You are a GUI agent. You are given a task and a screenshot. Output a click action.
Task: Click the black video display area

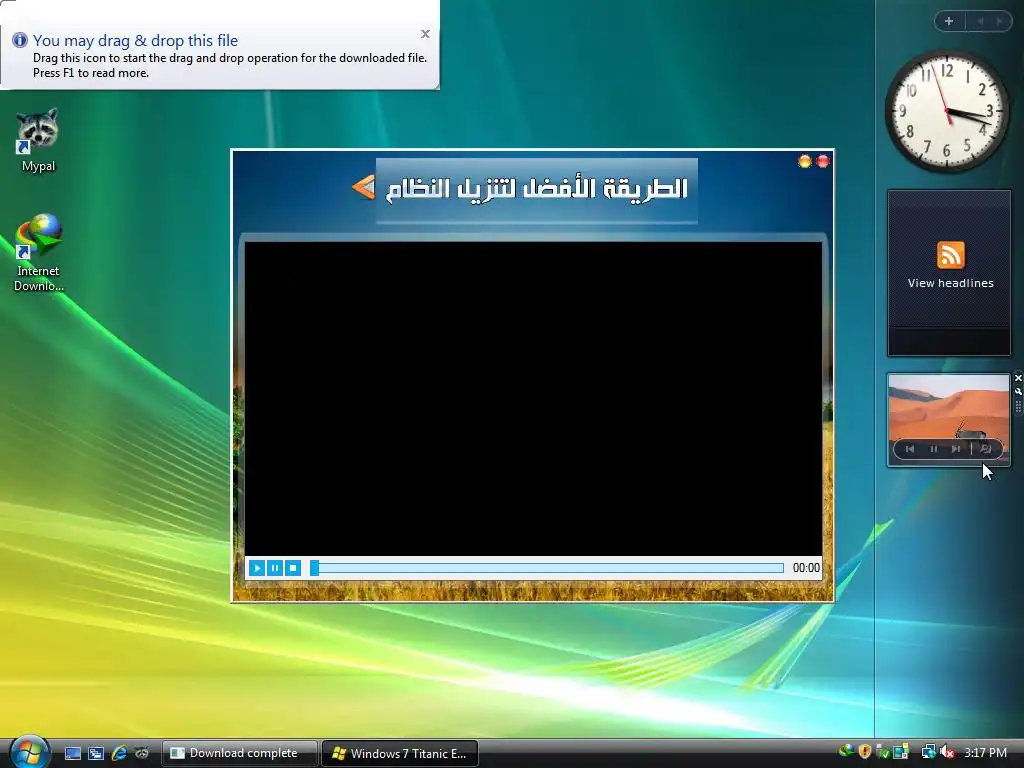point(533,398)
